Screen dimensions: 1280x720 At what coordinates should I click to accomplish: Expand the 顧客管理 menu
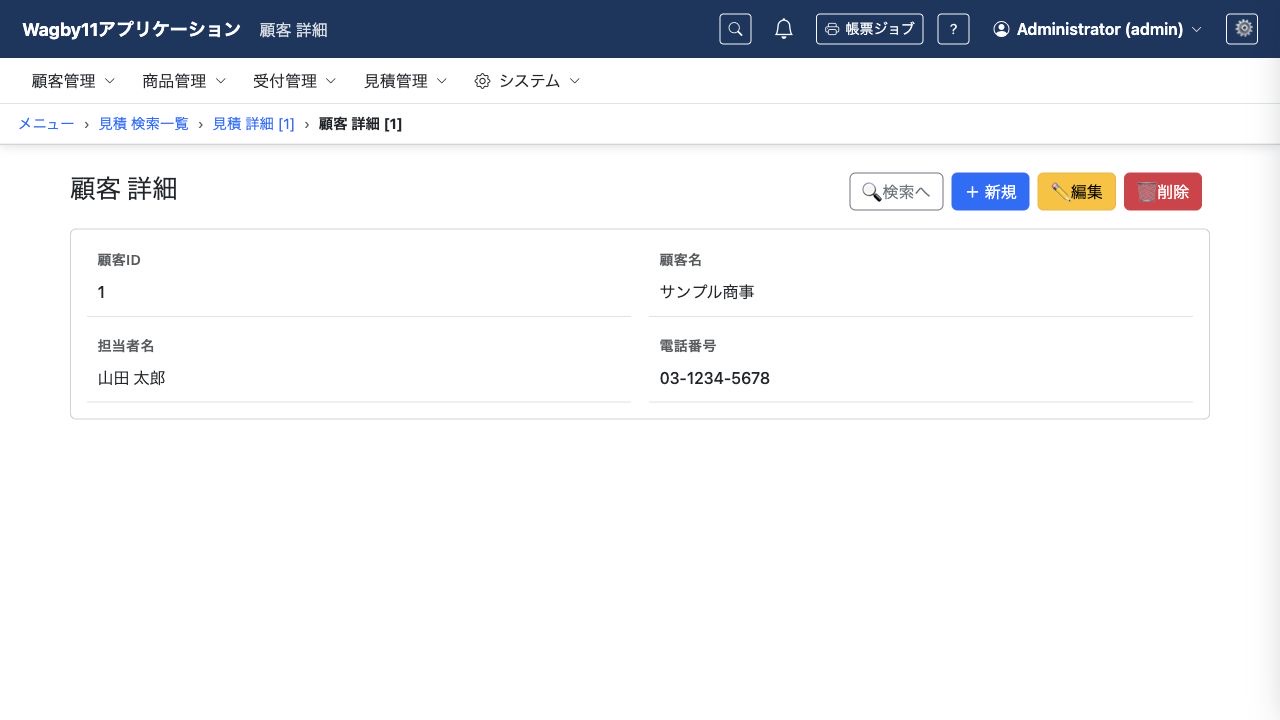73,81
